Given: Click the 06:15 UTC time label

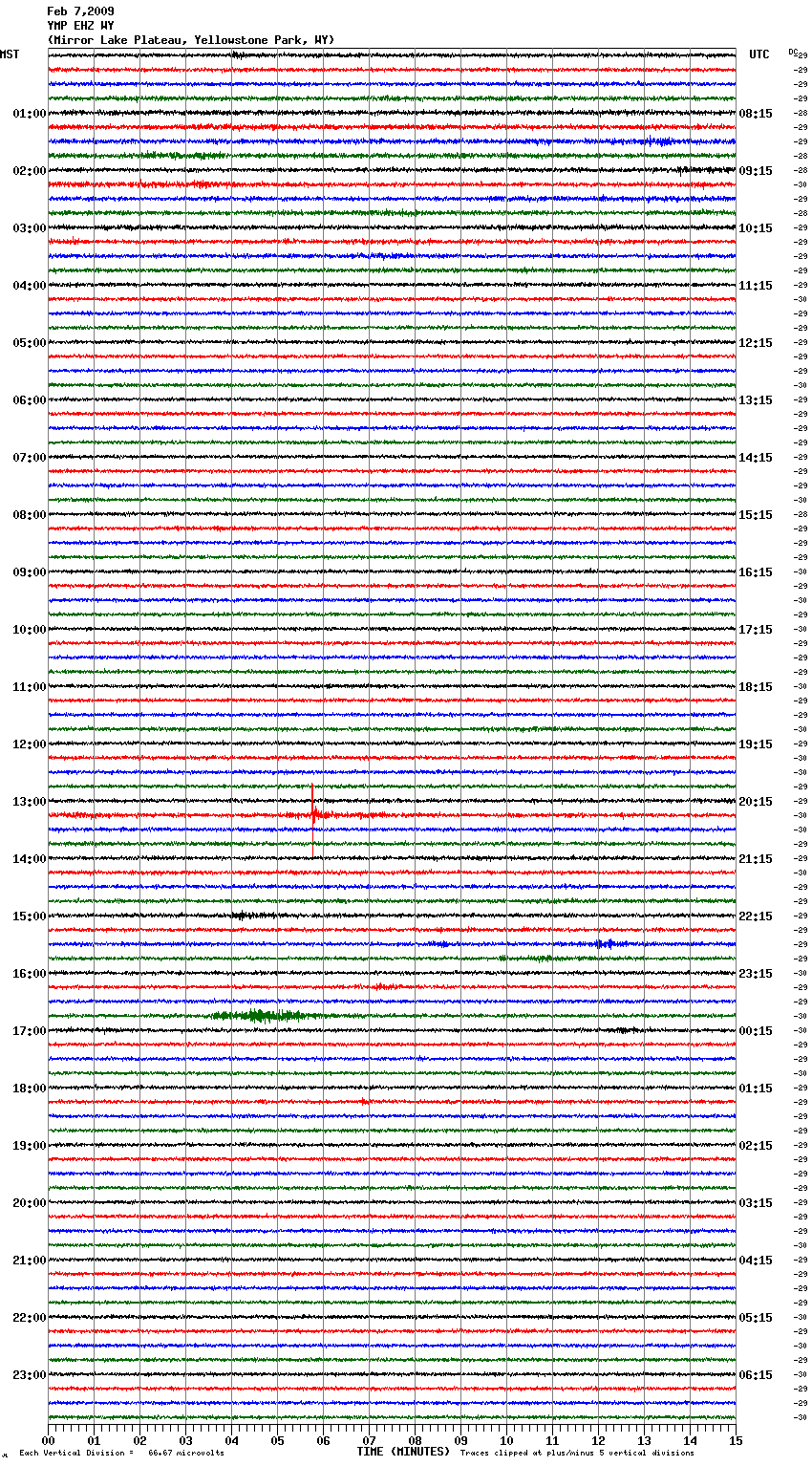Looking at the screenshot, I should click(x=756, y=1375).
